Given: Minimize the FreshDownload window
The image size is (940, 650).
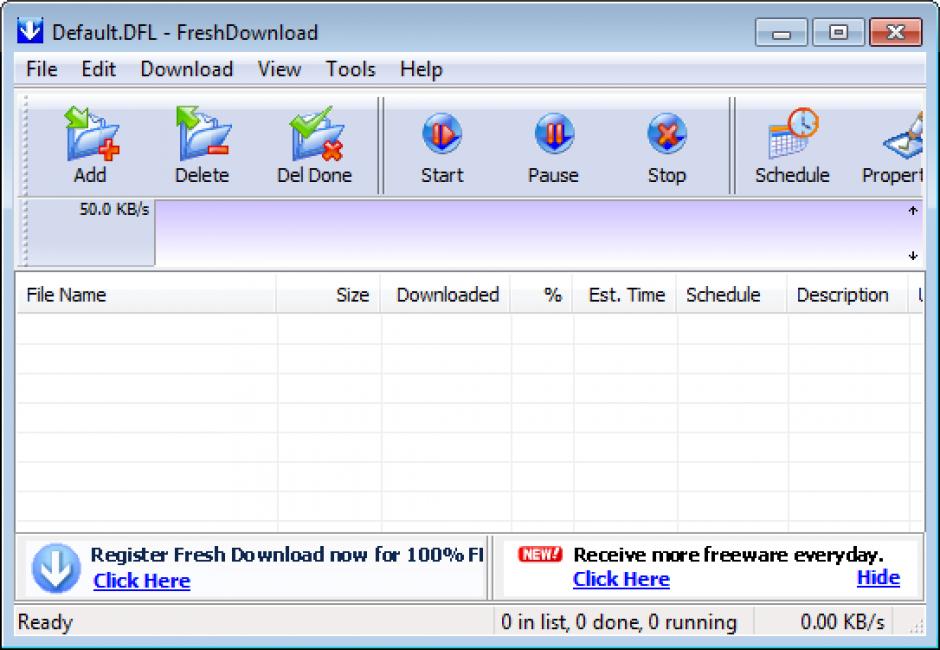Looking at the screenshot, I should click(781, 33).
